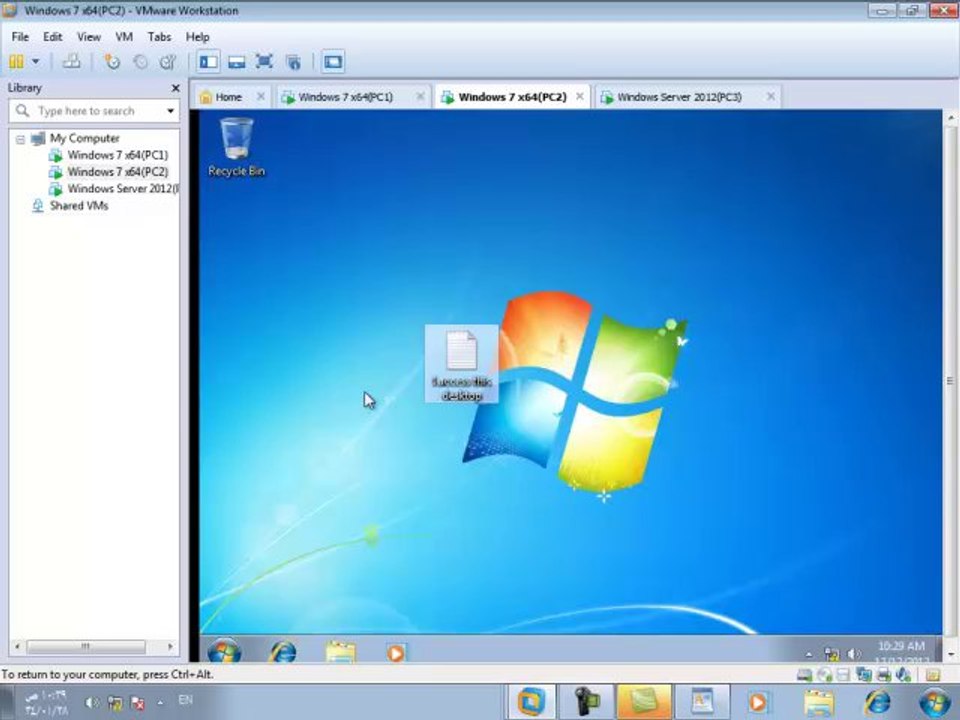960x720 pixels.
Task: Close the Library panel
Action: click(176, 88)
